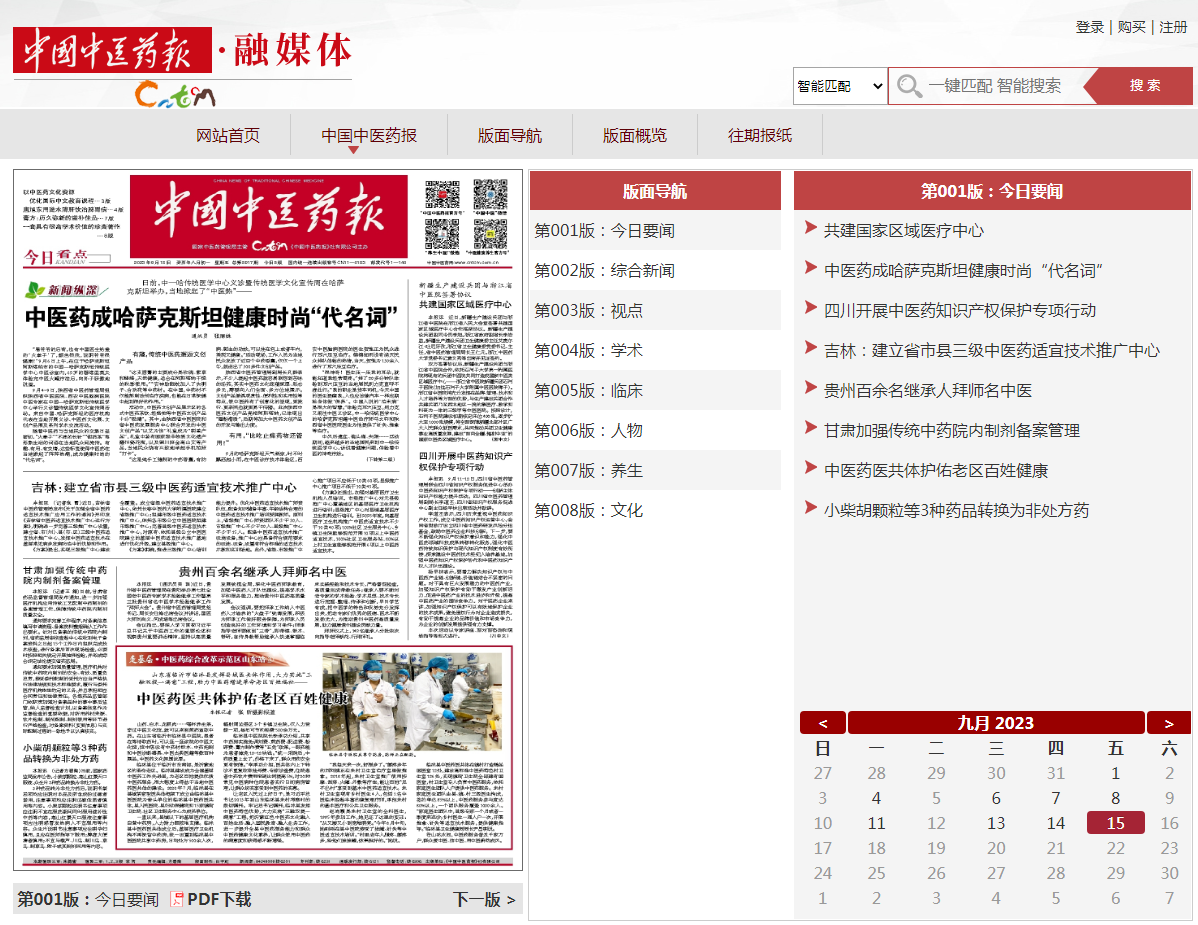
Task: Select 第001版：今日要闻 in the page list
Action: pos(656,231)
